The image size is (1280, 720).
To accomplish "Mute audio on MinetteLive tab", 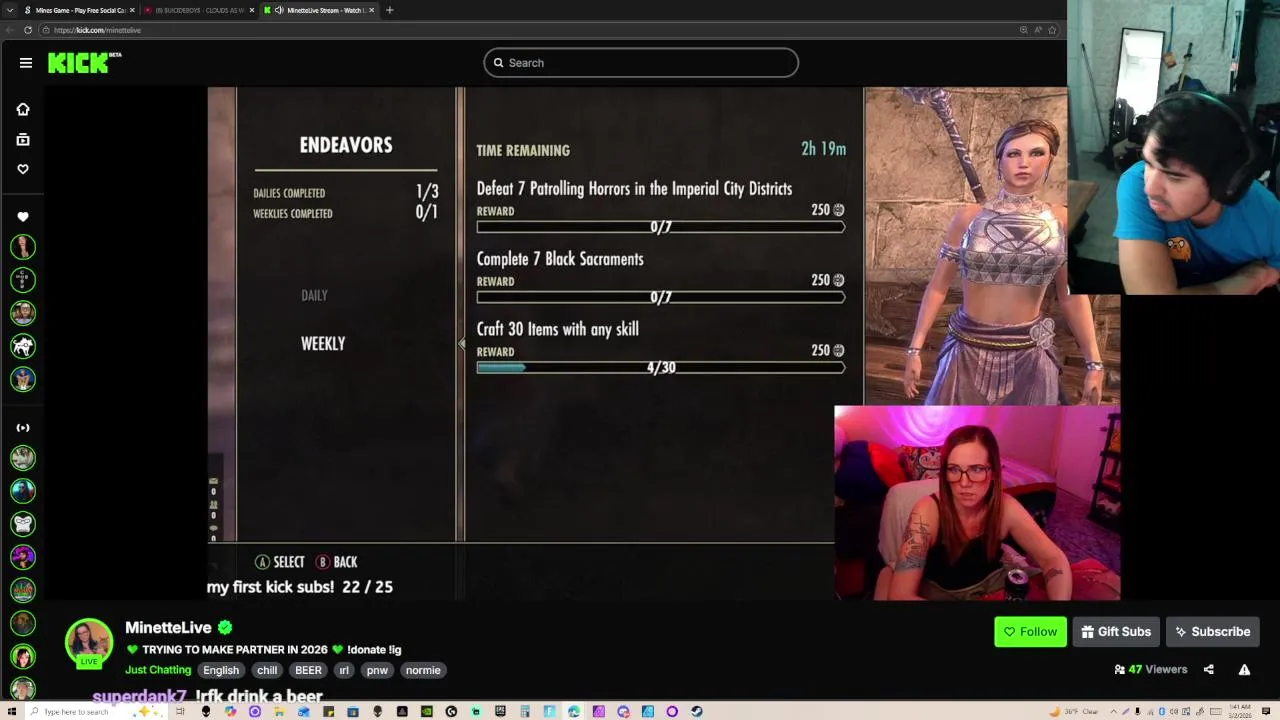I will point(279,10).
